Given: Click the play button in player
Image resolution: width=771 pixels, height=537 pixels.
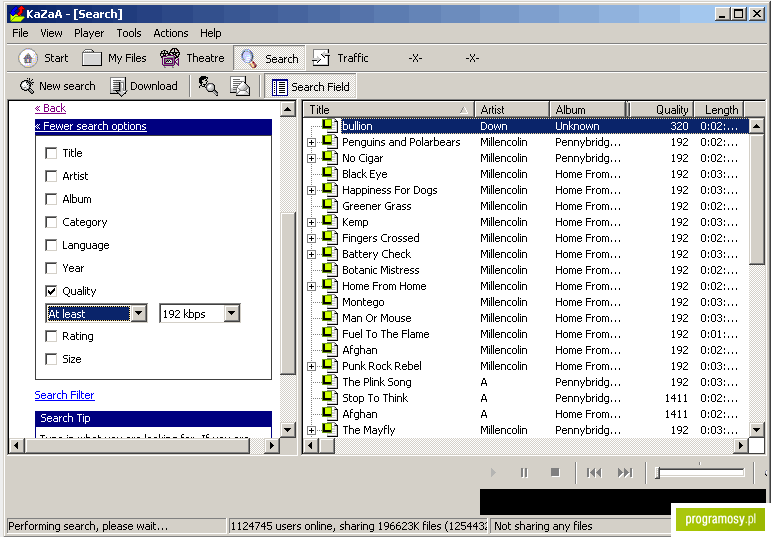Looking at the screenshot, I should (493, 473).
